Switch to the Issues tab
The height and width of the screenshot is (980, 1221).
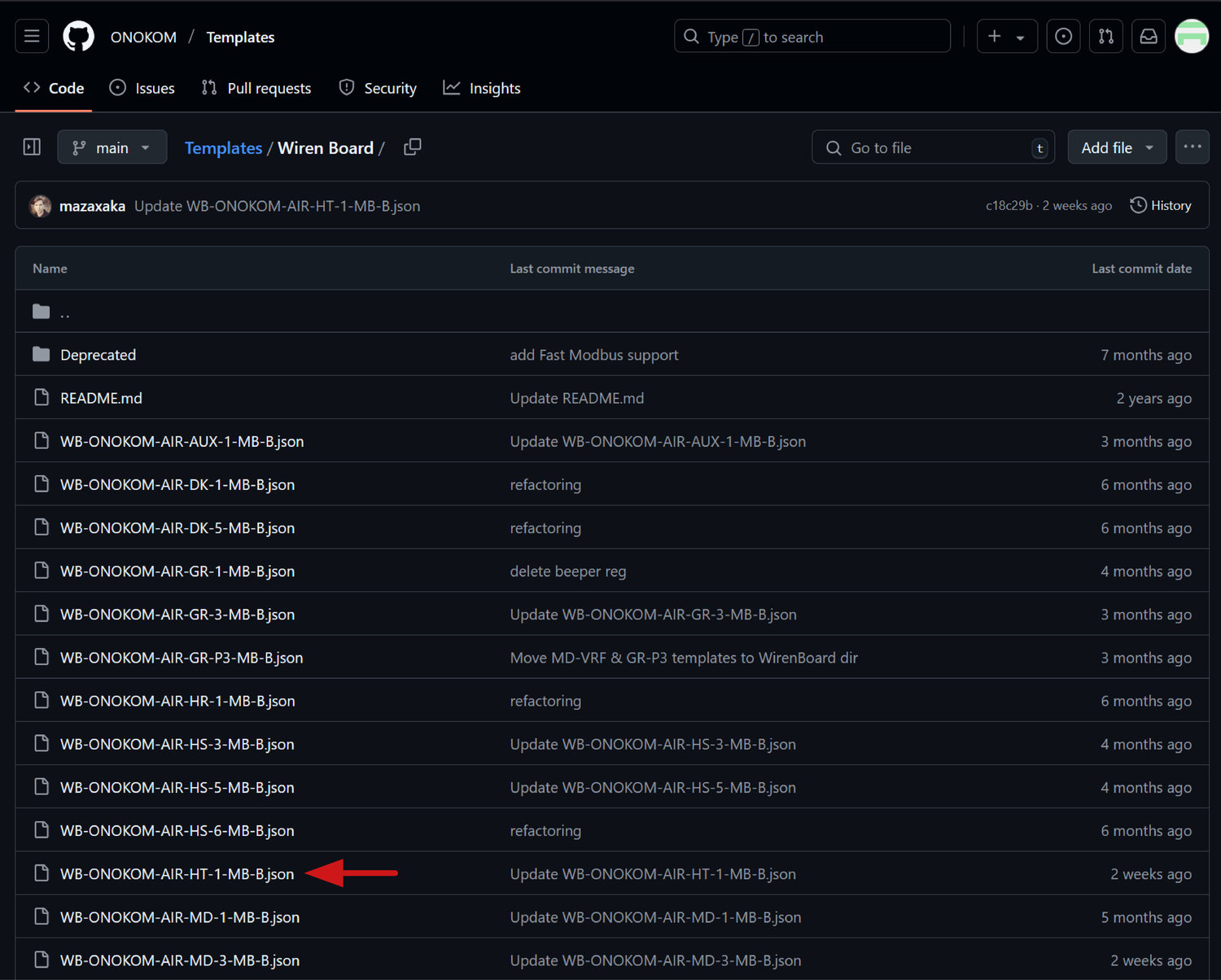tap(142, 88)
